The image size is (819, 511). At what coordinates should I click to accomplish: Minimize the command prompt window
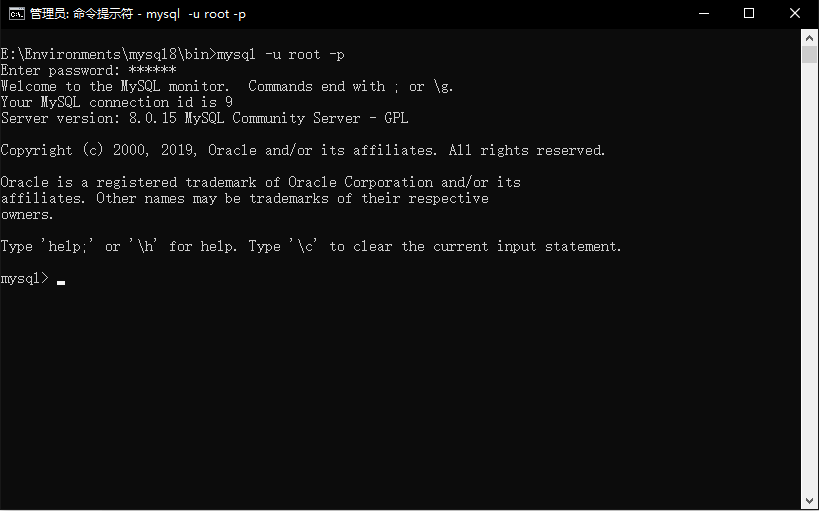tap(704, 14)
